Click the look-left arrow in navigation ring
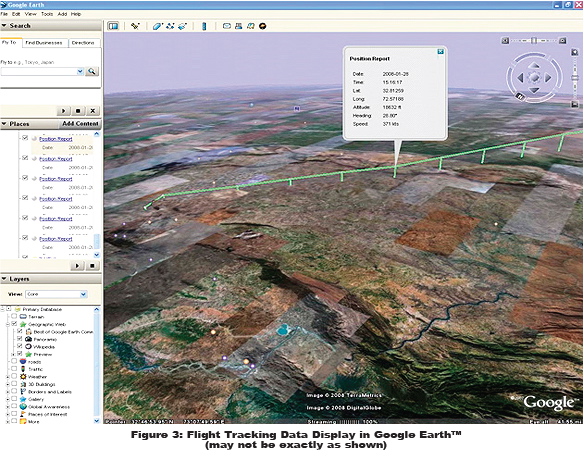Screen dimensions: 584x458 [x=520, y=78]
